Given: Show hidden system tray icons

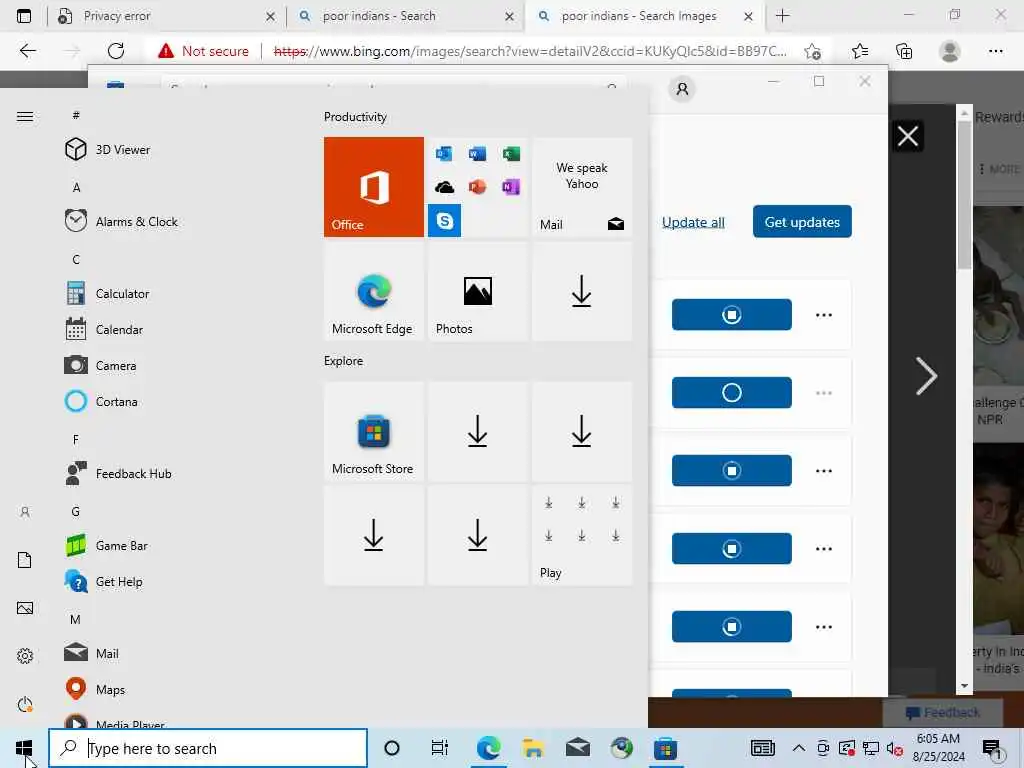Looking at the screenshot, I should click(798, 748).
